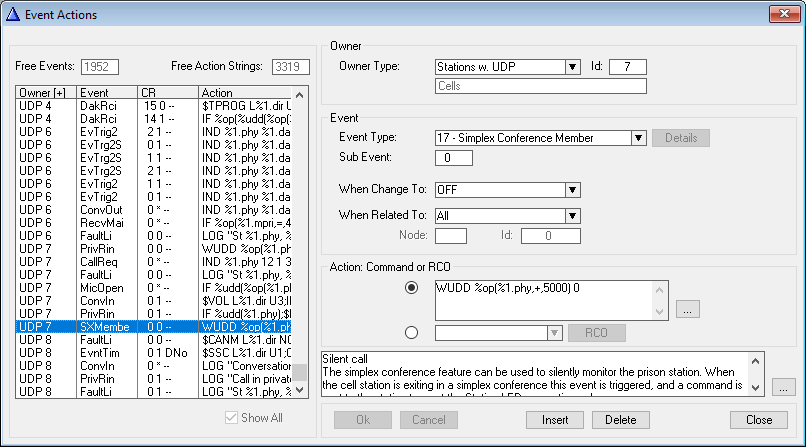Screen dimensions: 806x447
Task: Open the command editor ellipsis button
Action: tap(686, 310)
